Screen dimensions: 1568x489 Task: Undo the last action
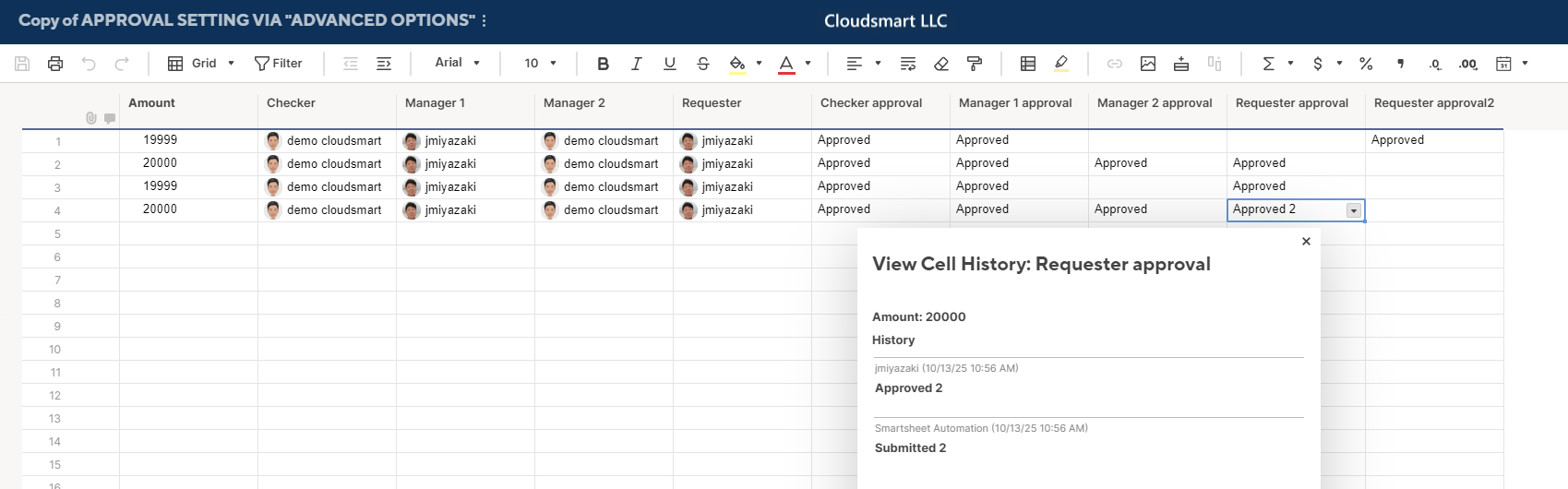89,64
